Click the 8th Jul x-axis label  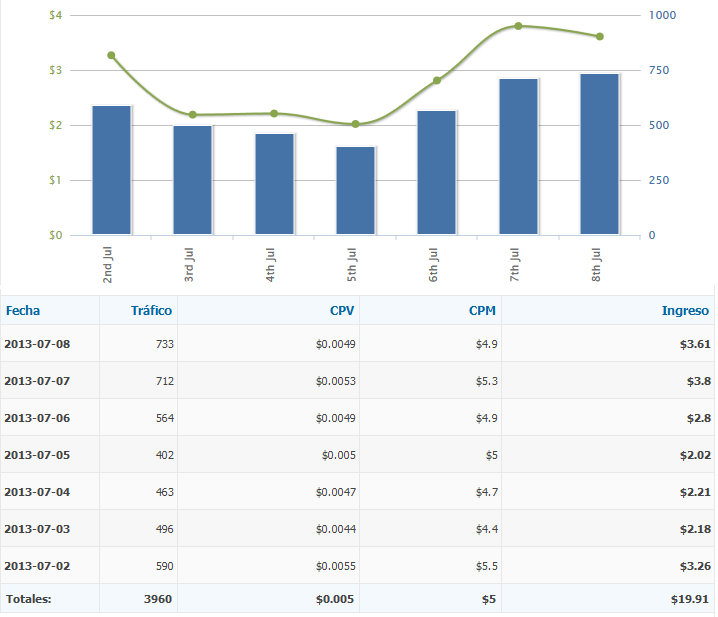[x=595, y=265]
